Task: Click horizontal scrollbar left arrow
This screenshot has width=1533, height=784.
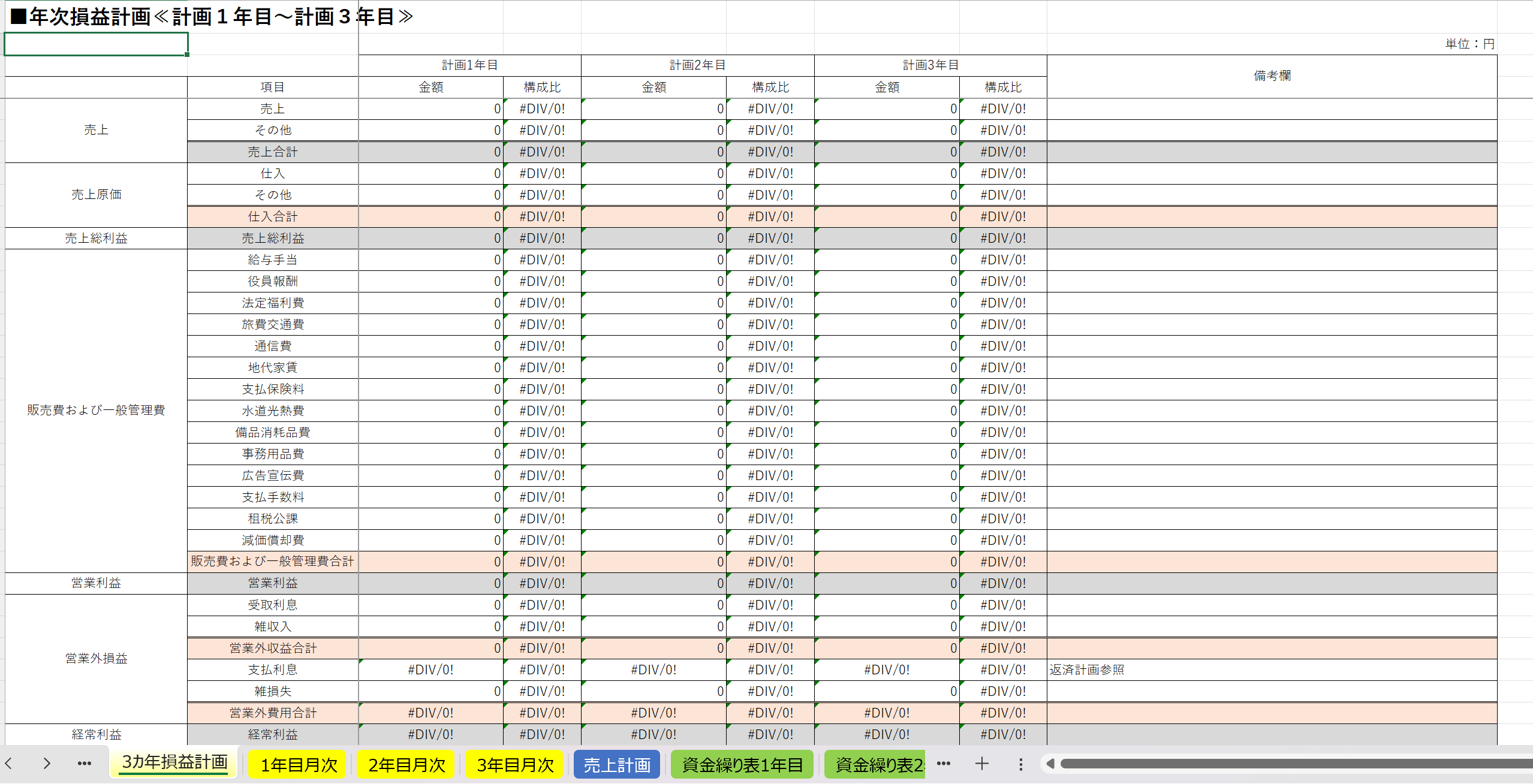Action: click(x=1050, y=764)
